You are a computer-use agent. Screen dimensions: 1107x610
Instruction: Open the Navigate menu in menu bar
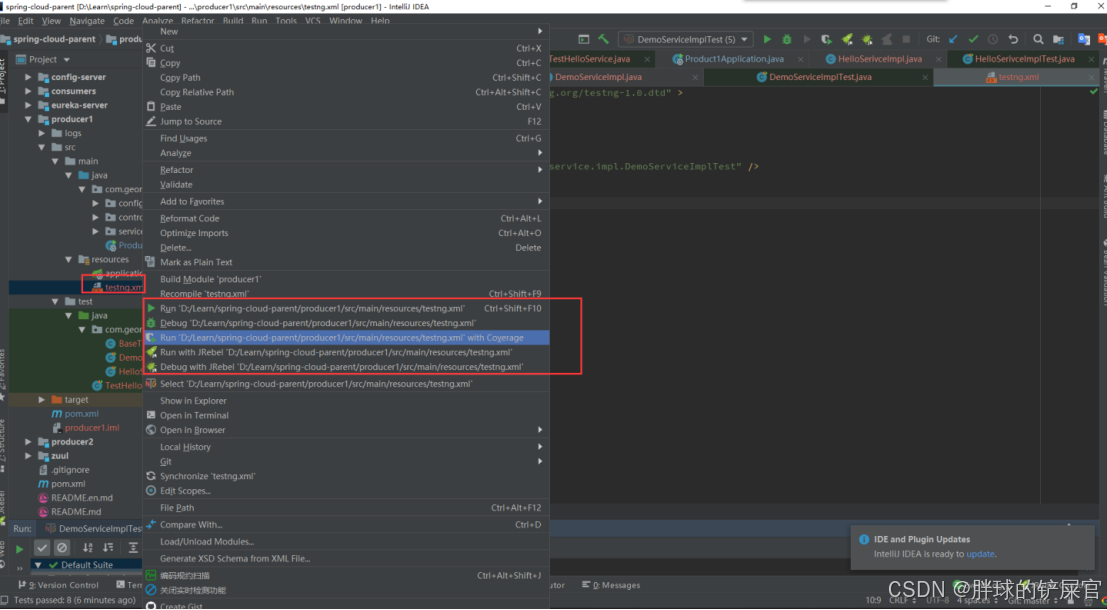pyautogui.click(x=87, y=21)
